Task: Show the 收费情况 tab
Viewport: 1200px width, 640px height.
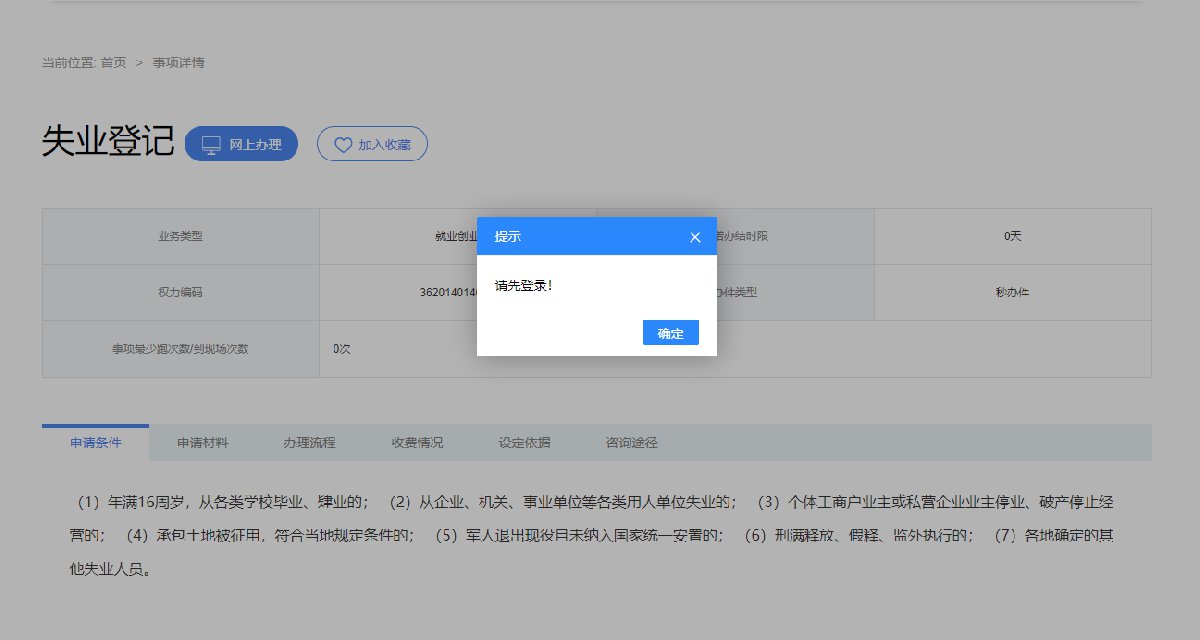Action: pos(417,443)
